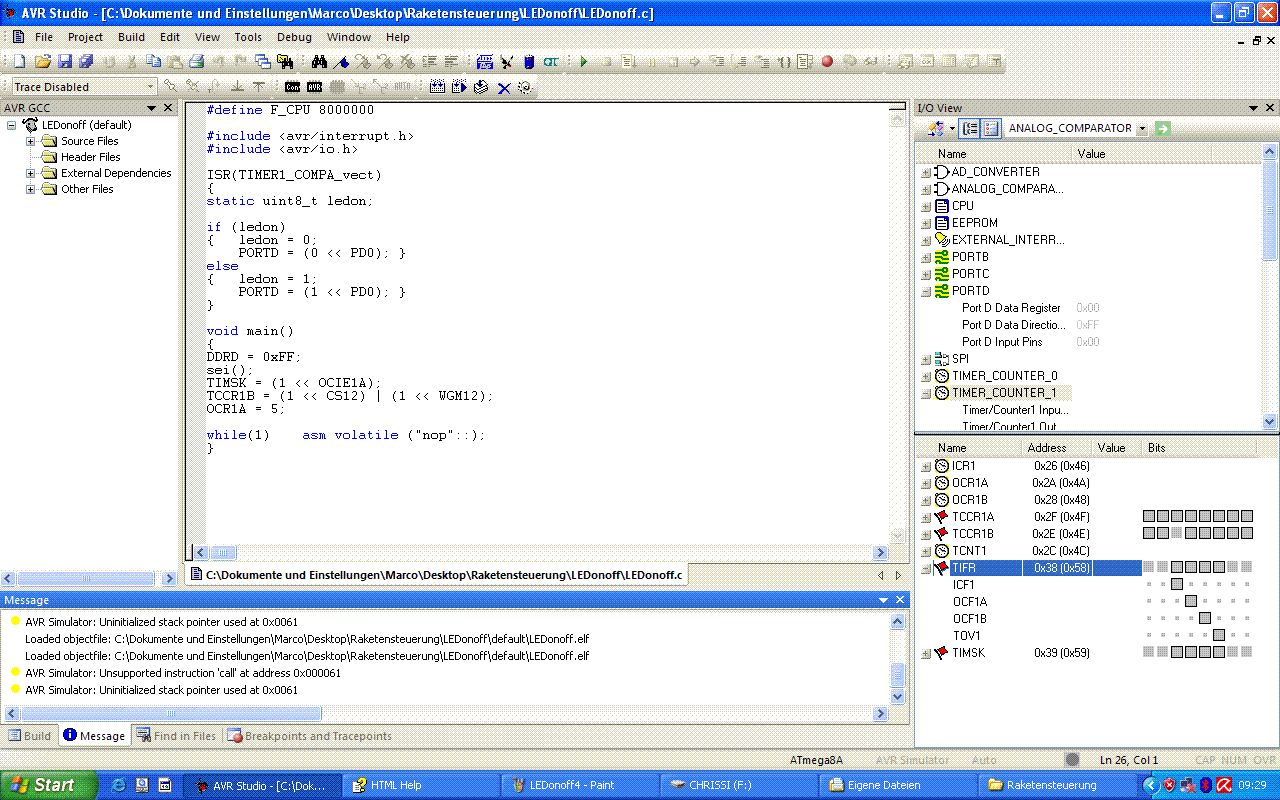
Task: Open LEDonoff4 - Paint from taskbar
Action: (x=571, y=785)
